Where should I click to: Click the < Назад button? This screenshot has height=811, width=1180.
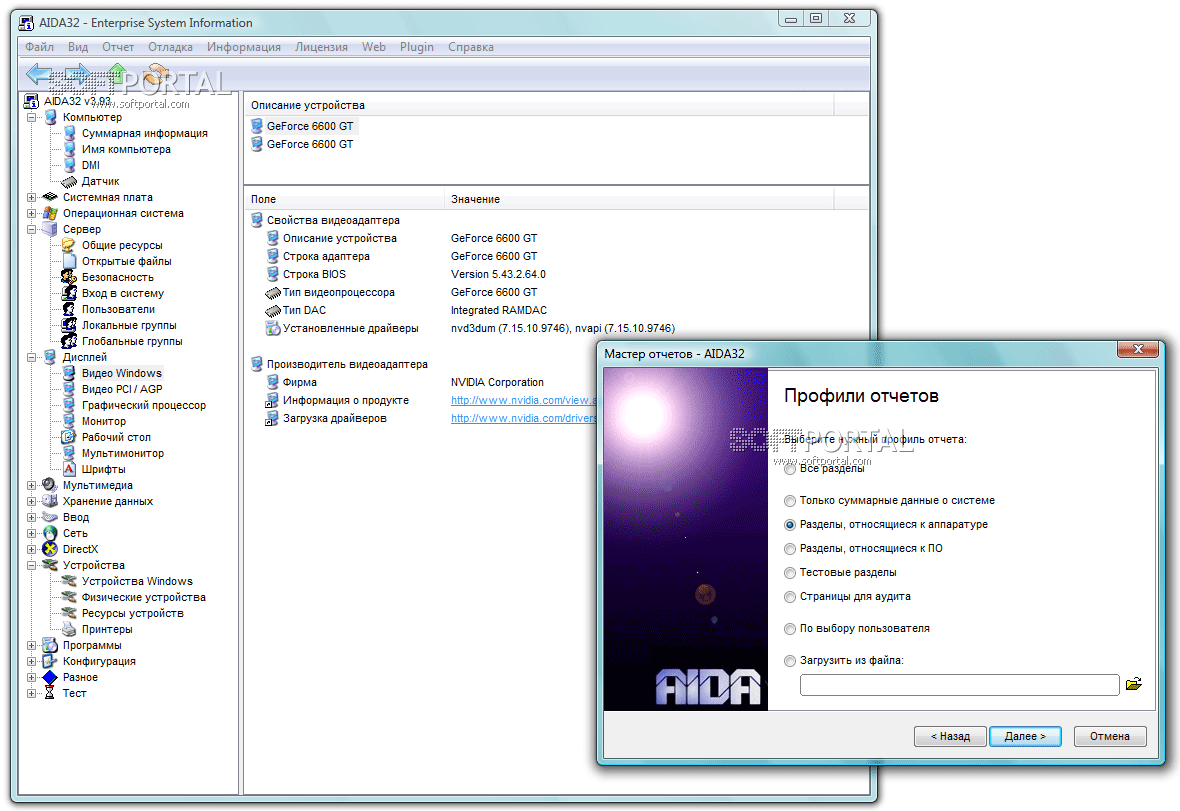(950, 736)
